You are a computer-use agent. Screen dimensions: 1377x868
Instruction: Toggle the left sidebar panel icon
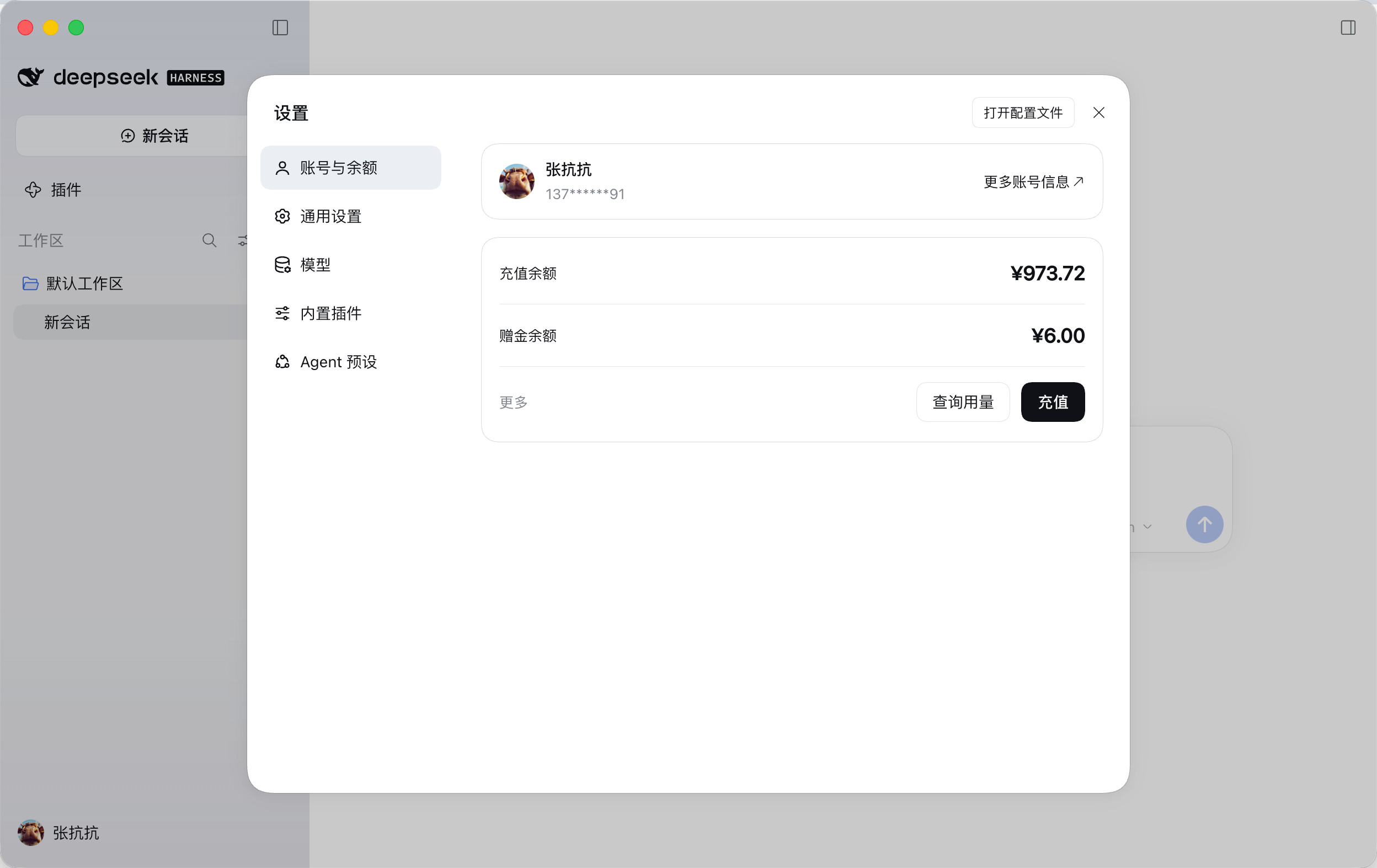coord(280,28)
